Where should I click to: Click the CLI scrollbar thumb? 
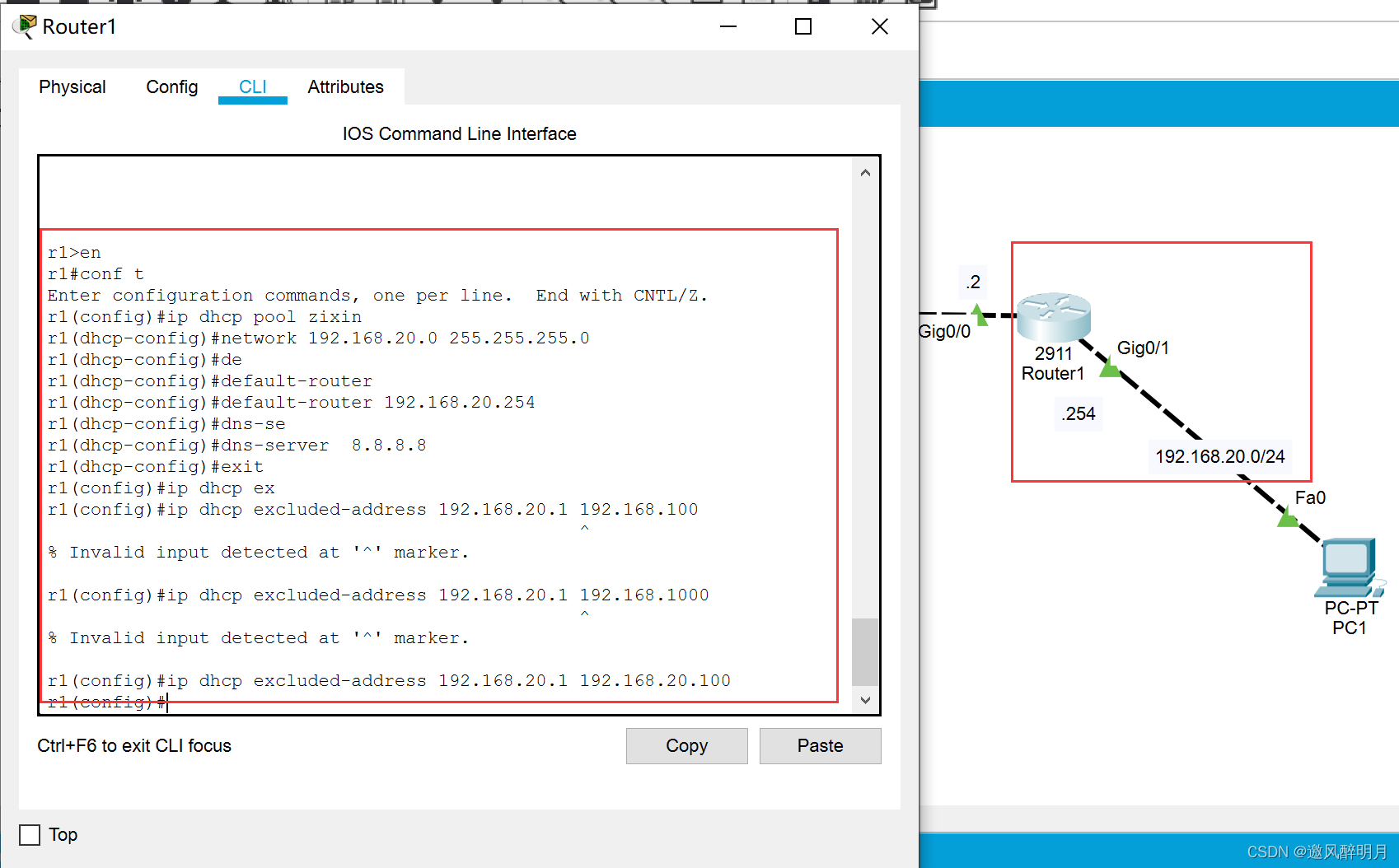coord(865,651)
